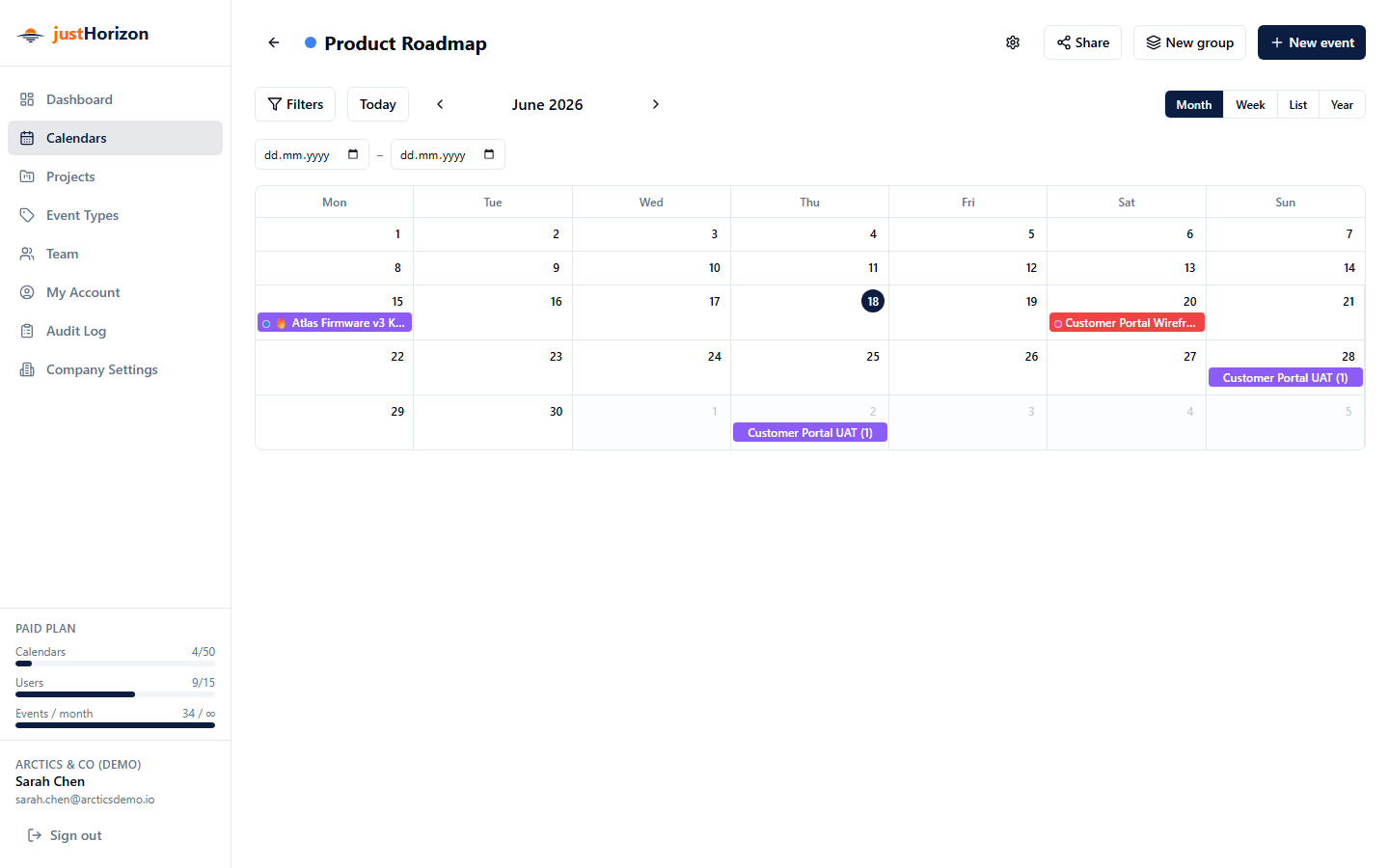Open the Calendars sidebar item
The width and height of the screenshot is (1389, 868).
[x=115, y=138]
